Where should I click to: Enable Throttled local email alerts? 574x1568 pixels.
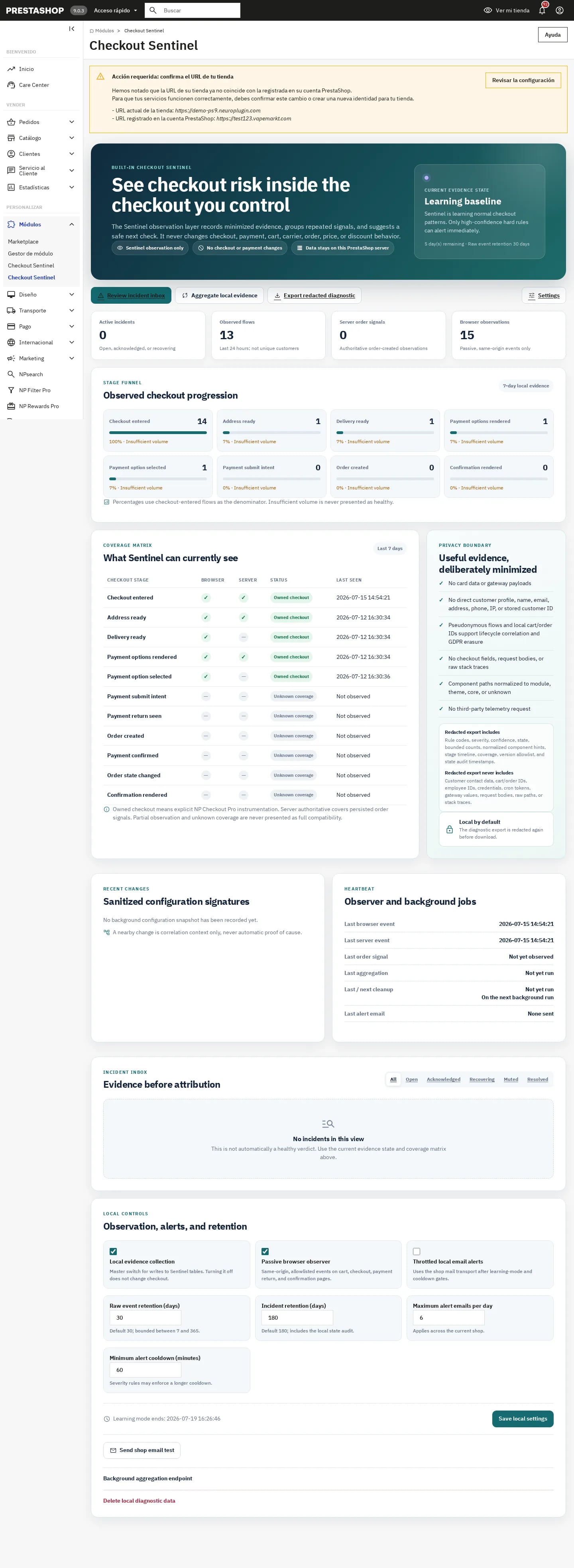(x=416, y=1252)
